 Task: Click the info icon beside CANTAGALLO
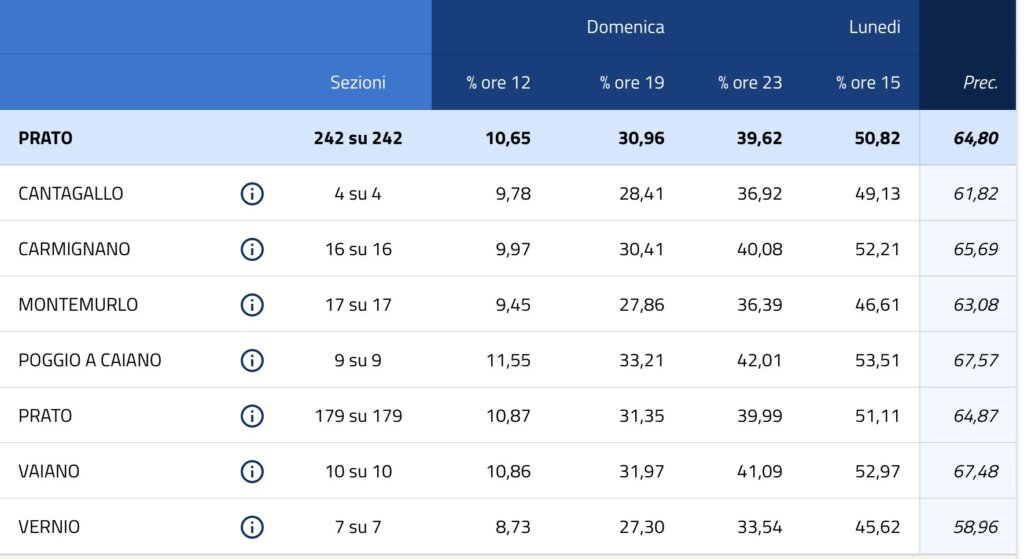click(252, 194)
